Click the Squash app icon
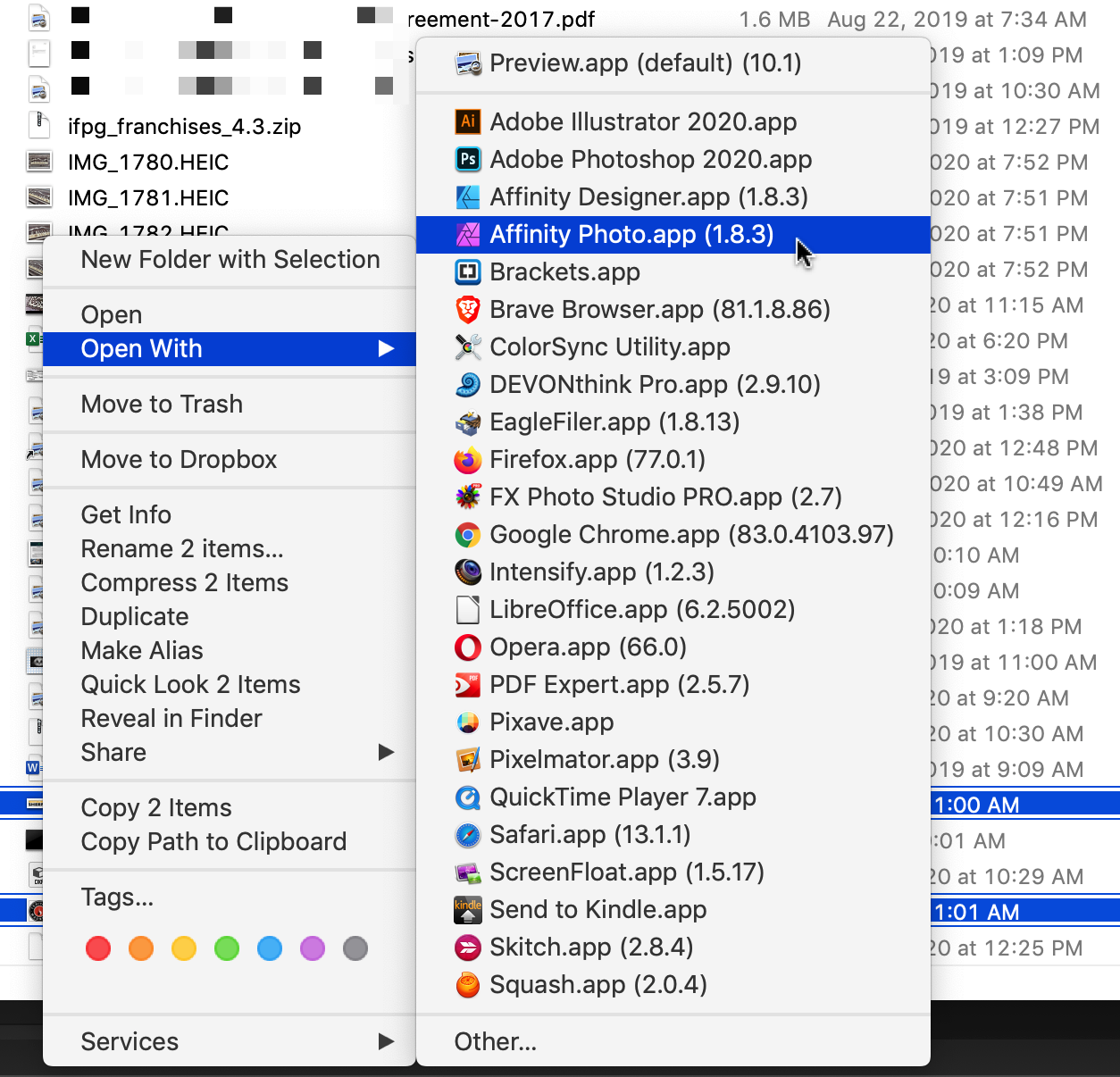 pyautogui.click(x=468, y=985)
